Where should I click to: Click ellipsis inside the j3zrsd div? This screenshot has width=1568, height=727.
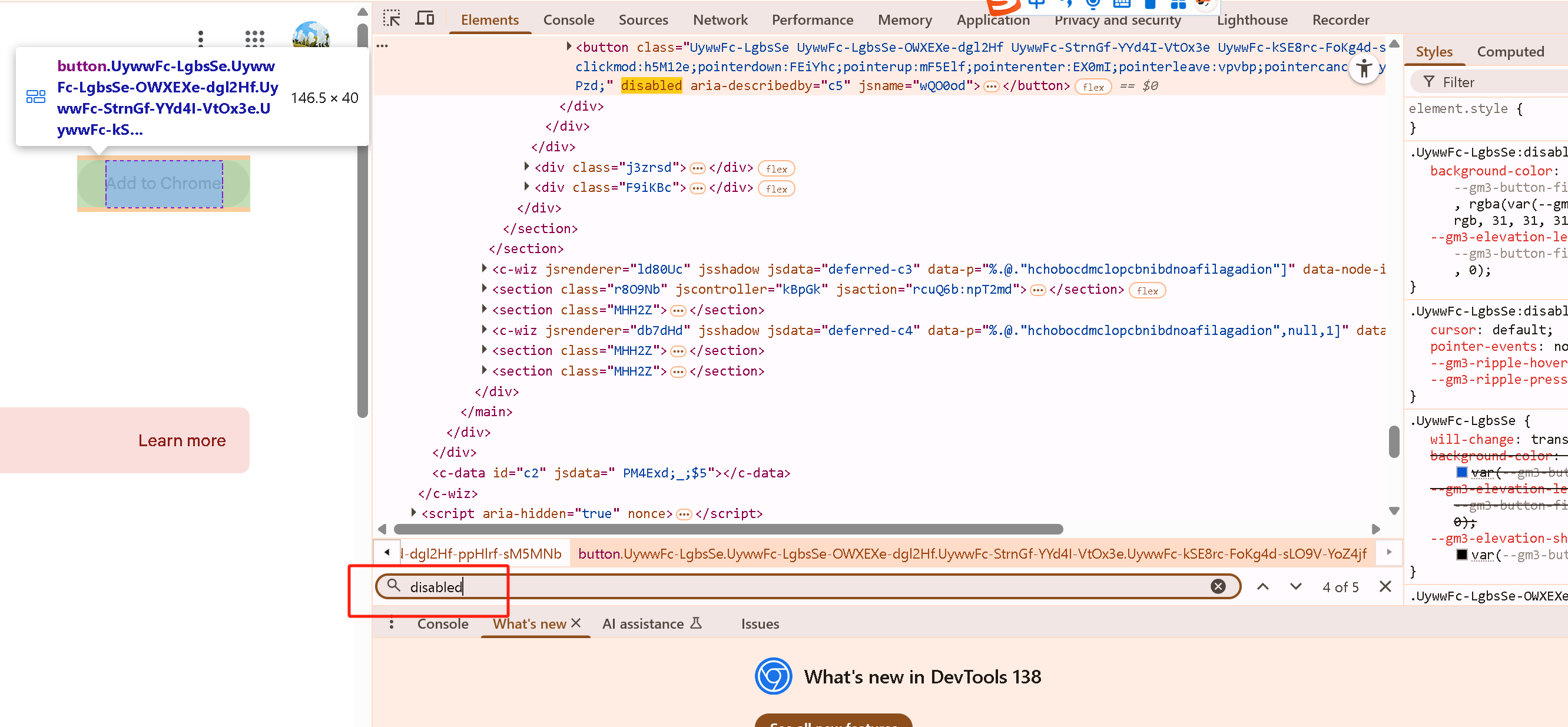pos(697,168)
